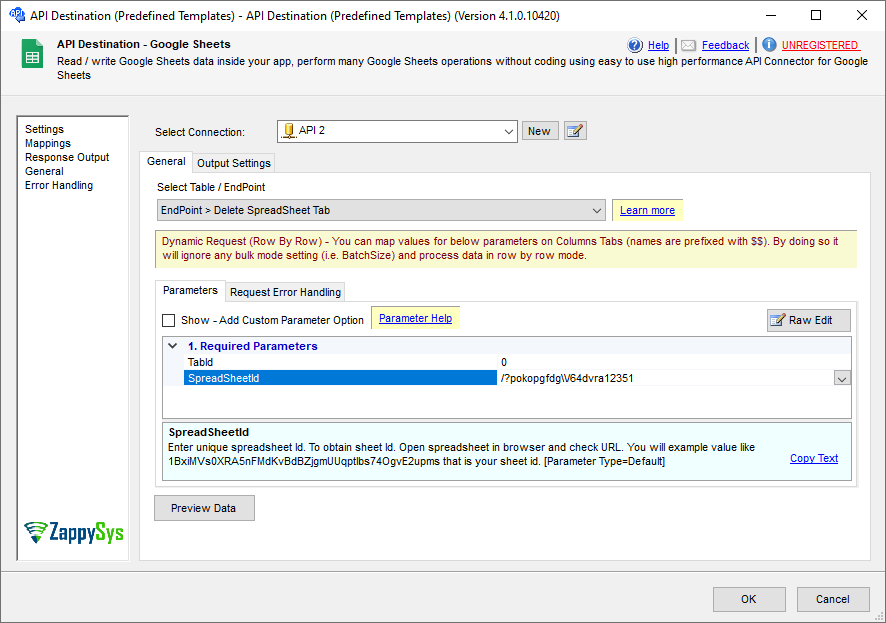Click the Cancel button
Image resolution: width=886 pixels, height=623 pixels.
point(832,599)
